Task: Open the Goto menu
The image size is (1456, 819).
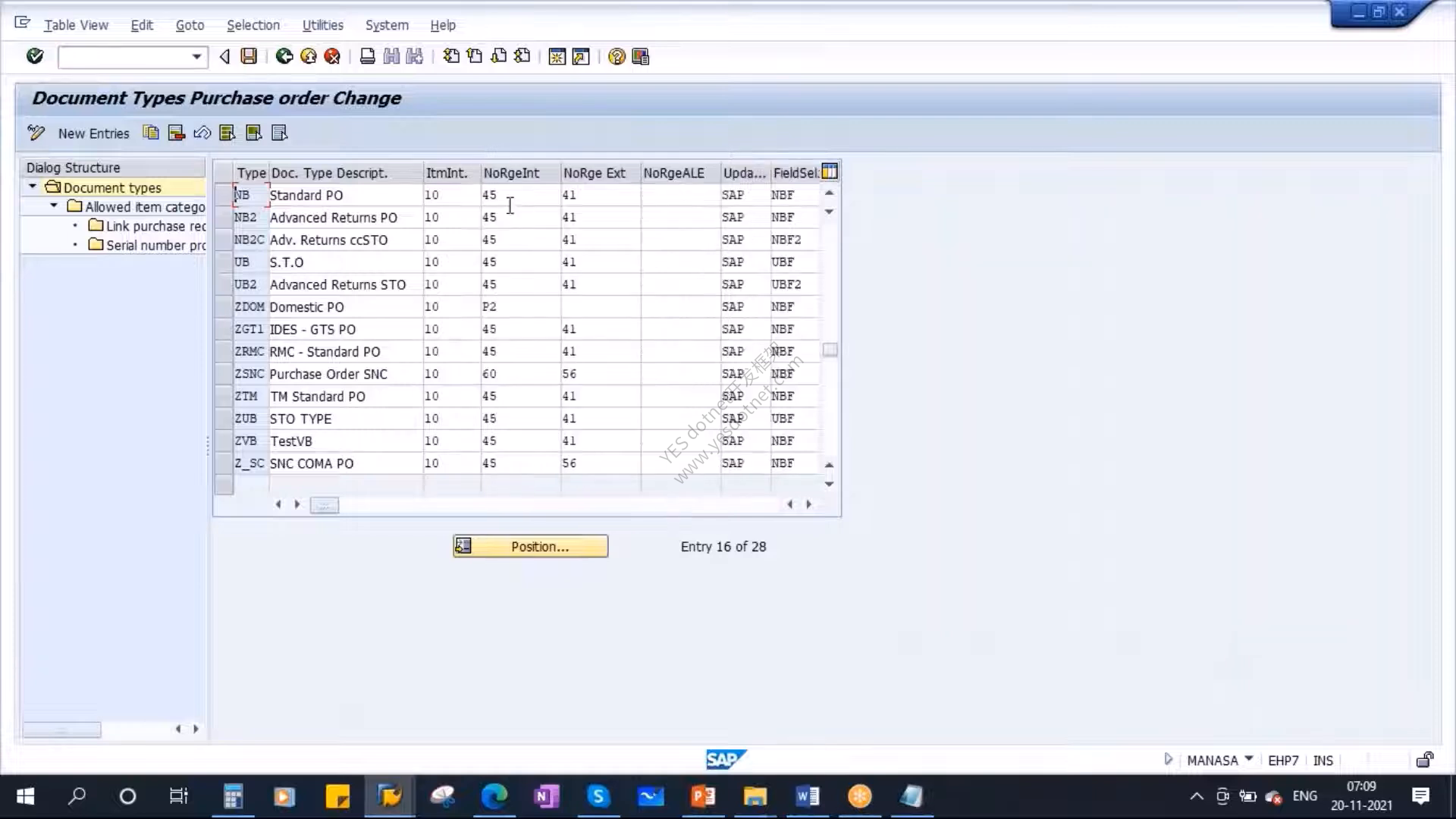Action: pos(190,25)
